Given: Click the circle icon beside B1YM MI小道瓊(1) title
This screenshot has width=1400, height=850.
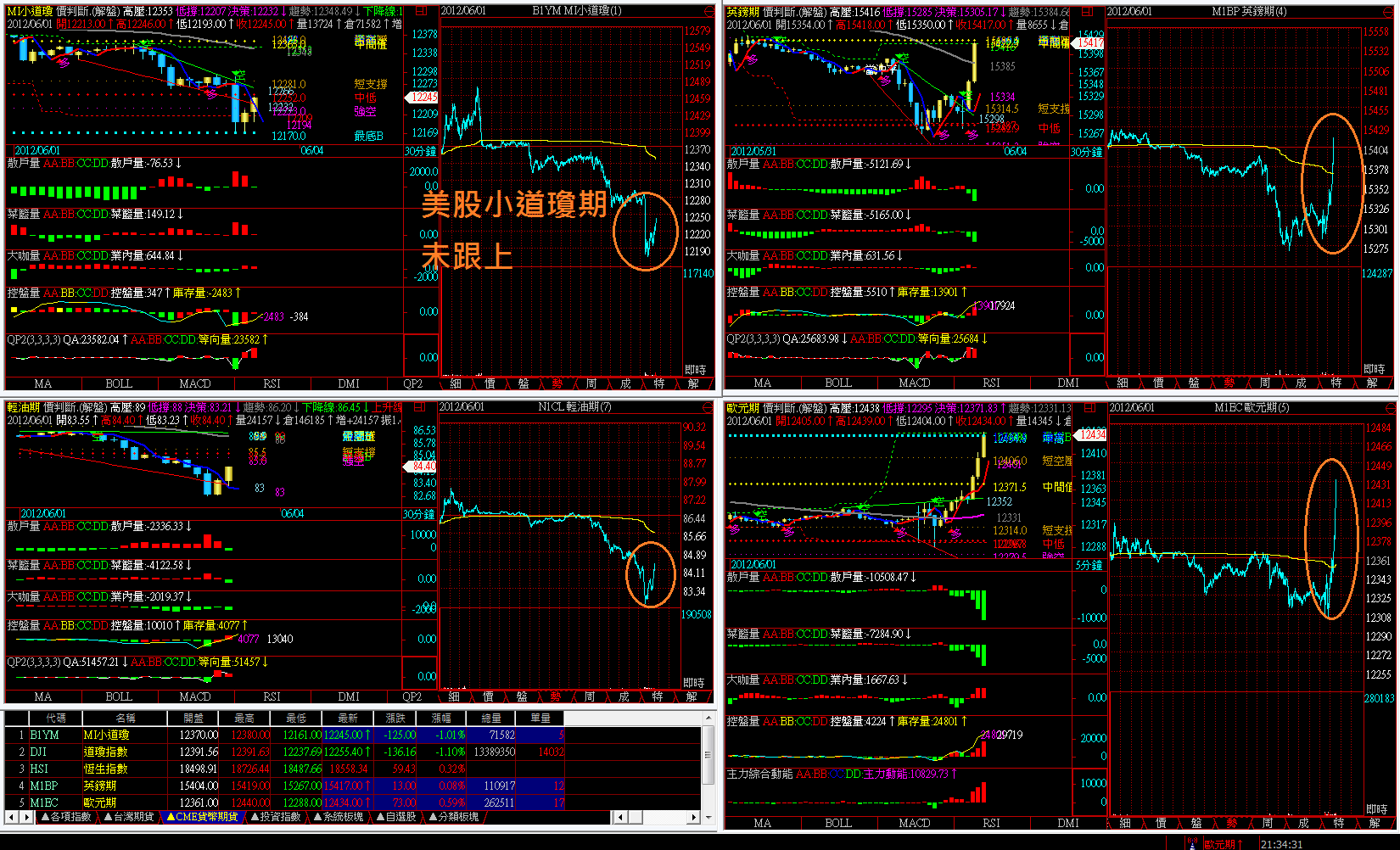Looking at the screenshot, I should 709,11.
